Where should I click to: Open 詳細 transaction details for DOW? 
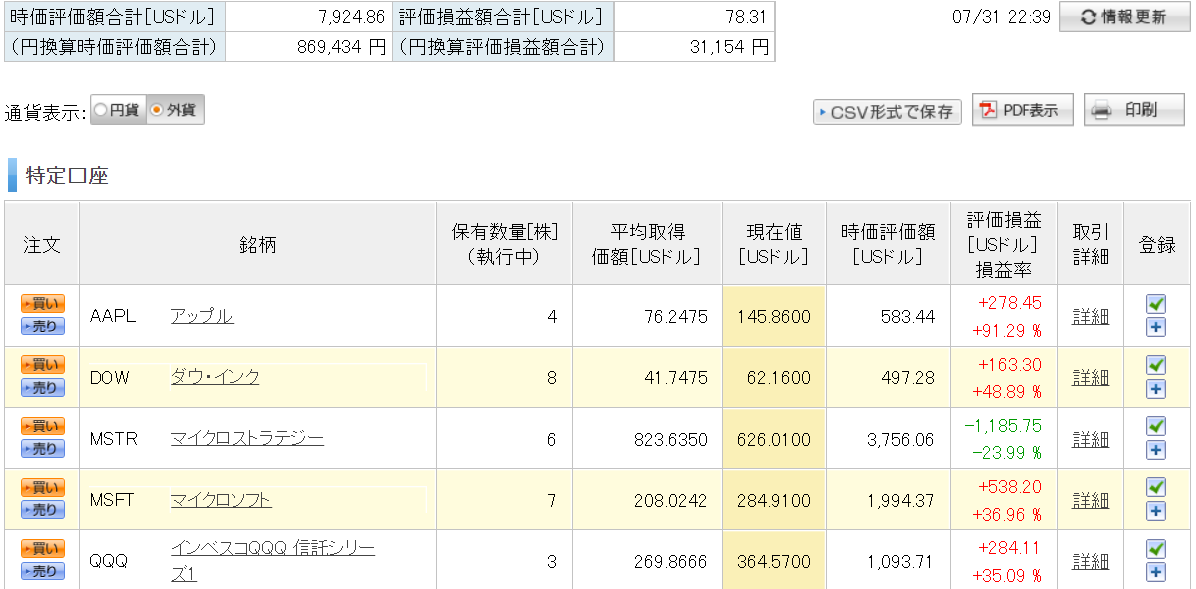tap(1091, 377)
